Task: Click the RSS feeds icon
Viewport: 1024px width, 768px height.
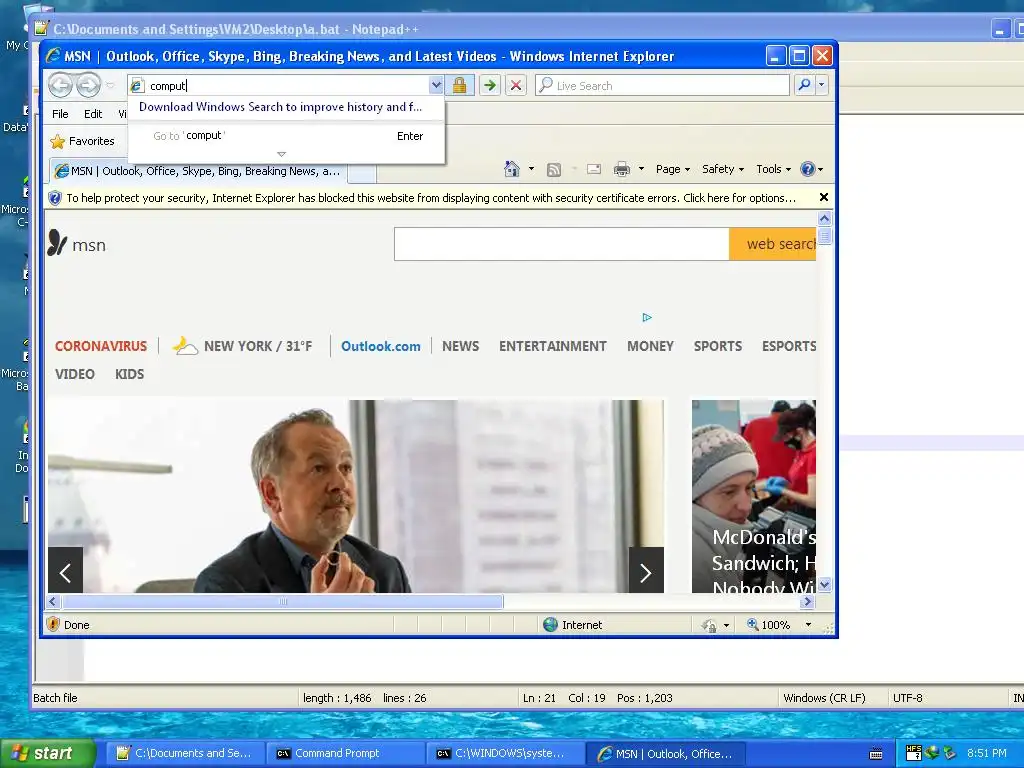Action: pyautogui.click(x=554, y=170)
